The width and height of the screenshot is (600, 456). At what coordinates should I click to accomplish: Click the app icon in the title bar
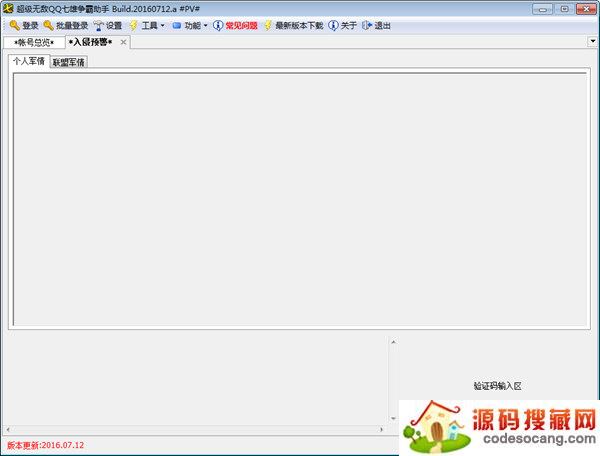(x=8, y=8)
